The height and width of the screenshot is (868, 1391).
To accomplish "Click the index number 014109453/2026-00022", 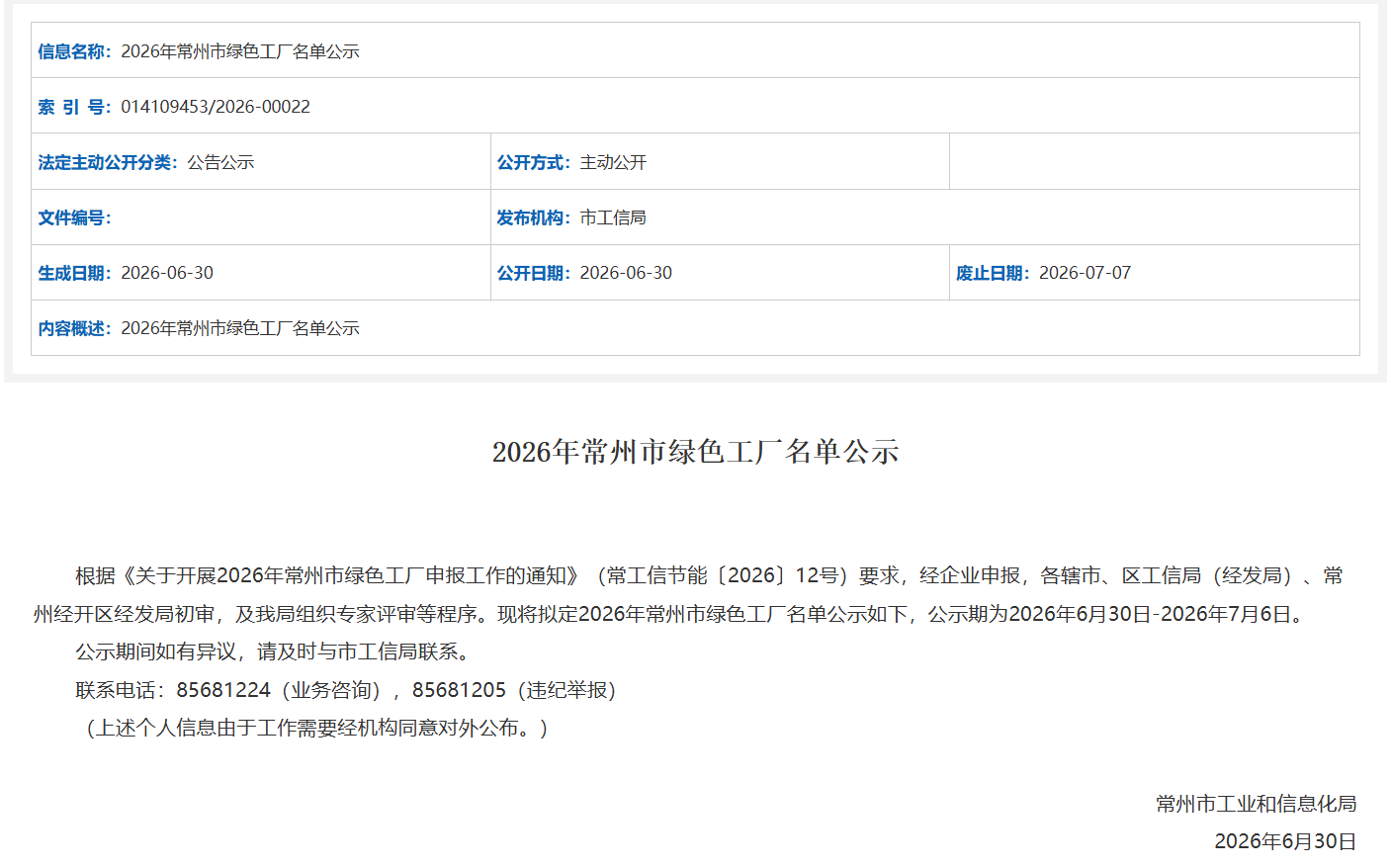I will [x=216, y=107].
